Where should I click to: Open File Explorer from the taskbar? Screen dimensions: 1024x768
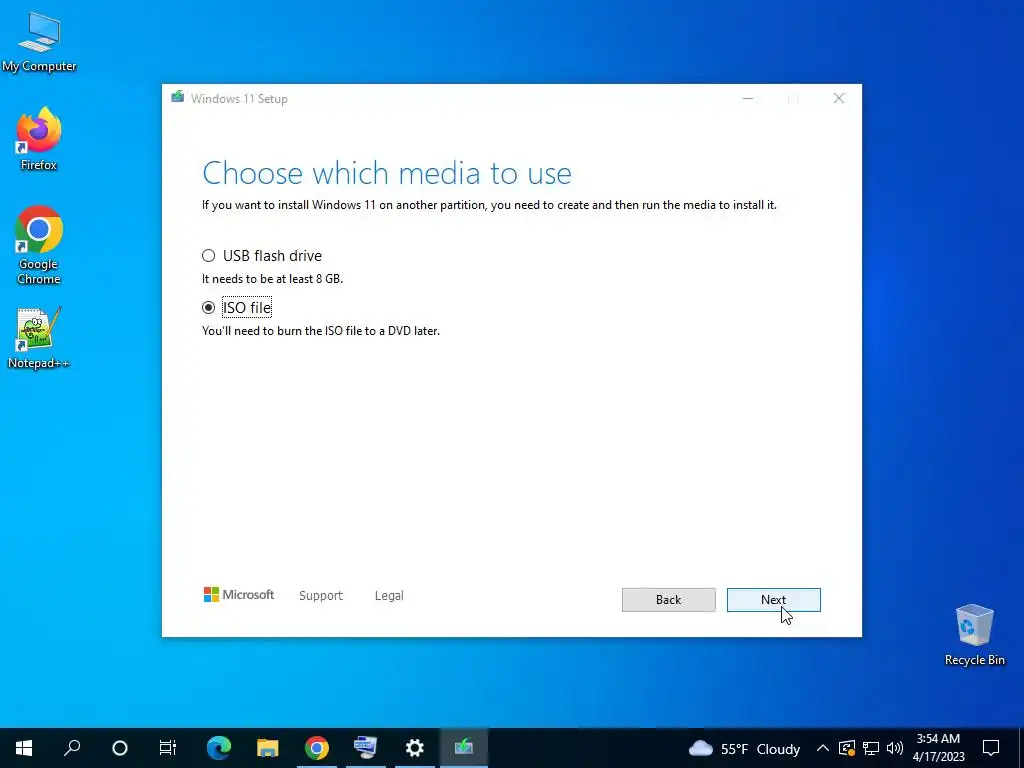tap(268, 748)
